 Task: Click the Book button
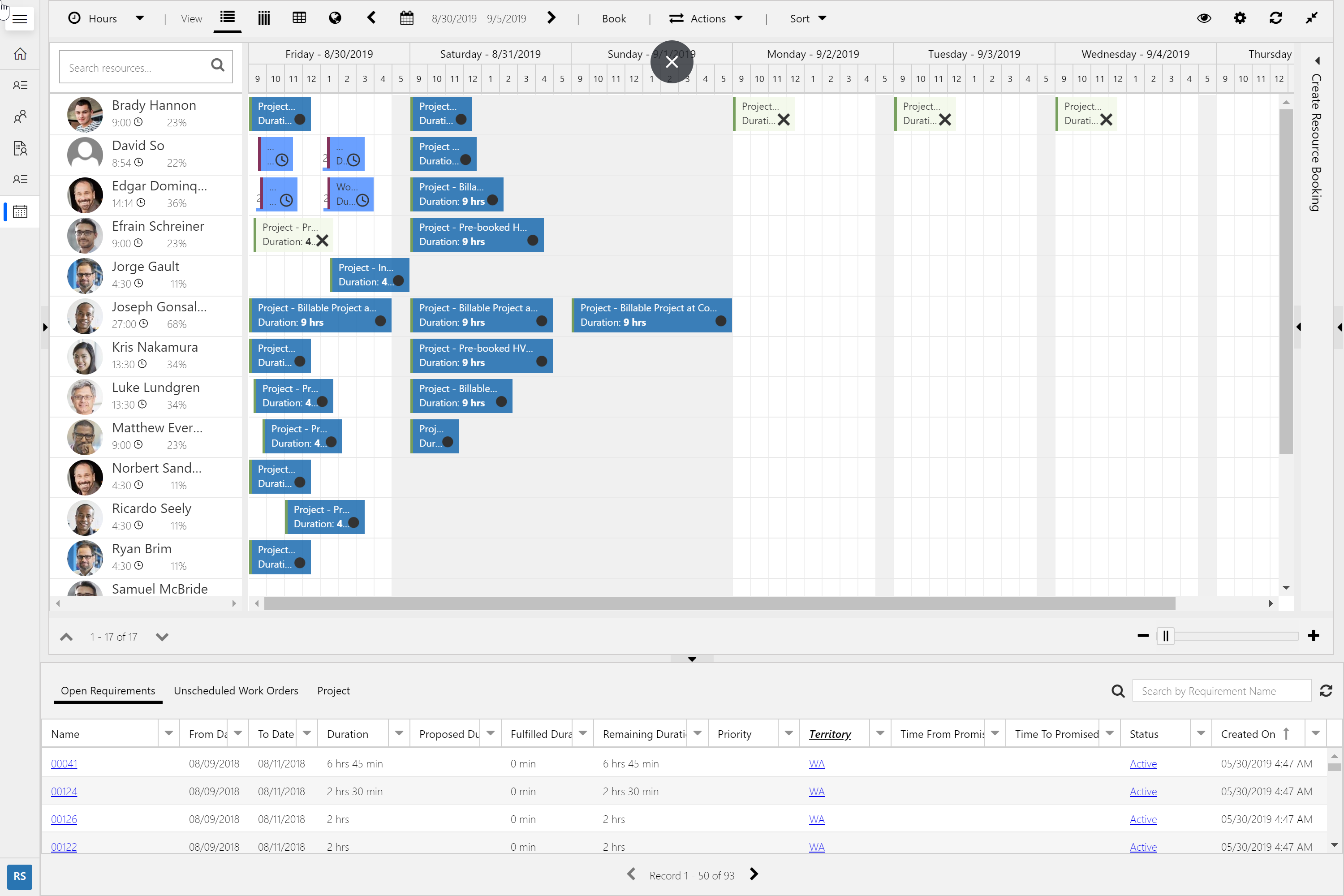pos(614,18)
